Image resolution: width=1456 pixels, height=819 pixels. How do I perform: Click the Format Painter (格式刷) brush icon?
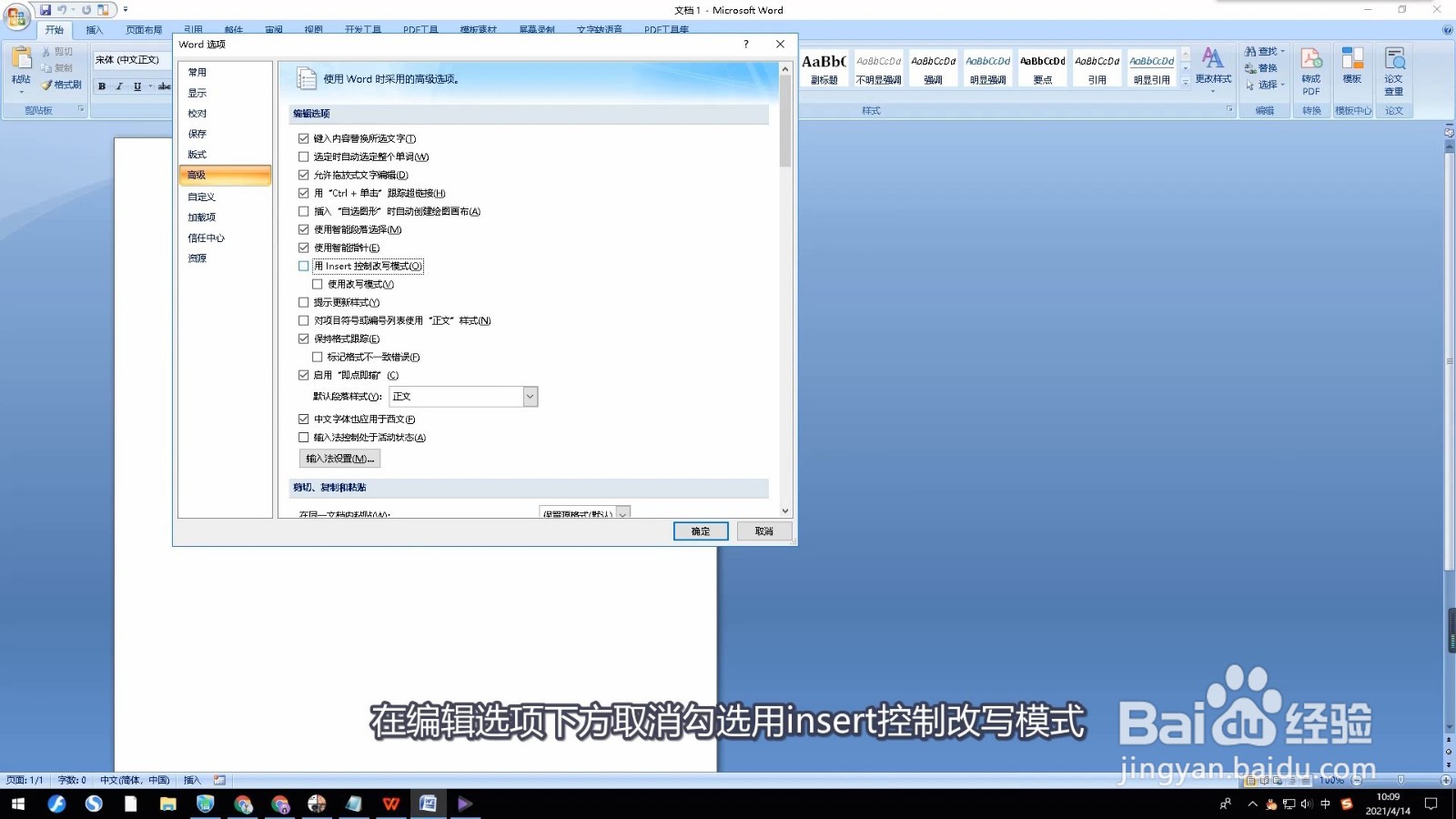coord(46,85)
